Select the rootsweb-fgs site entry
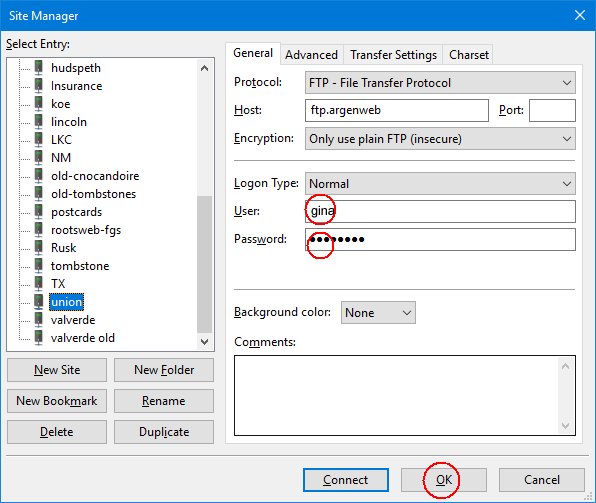Viewport: 596px width, 503px height. point(86,230)
